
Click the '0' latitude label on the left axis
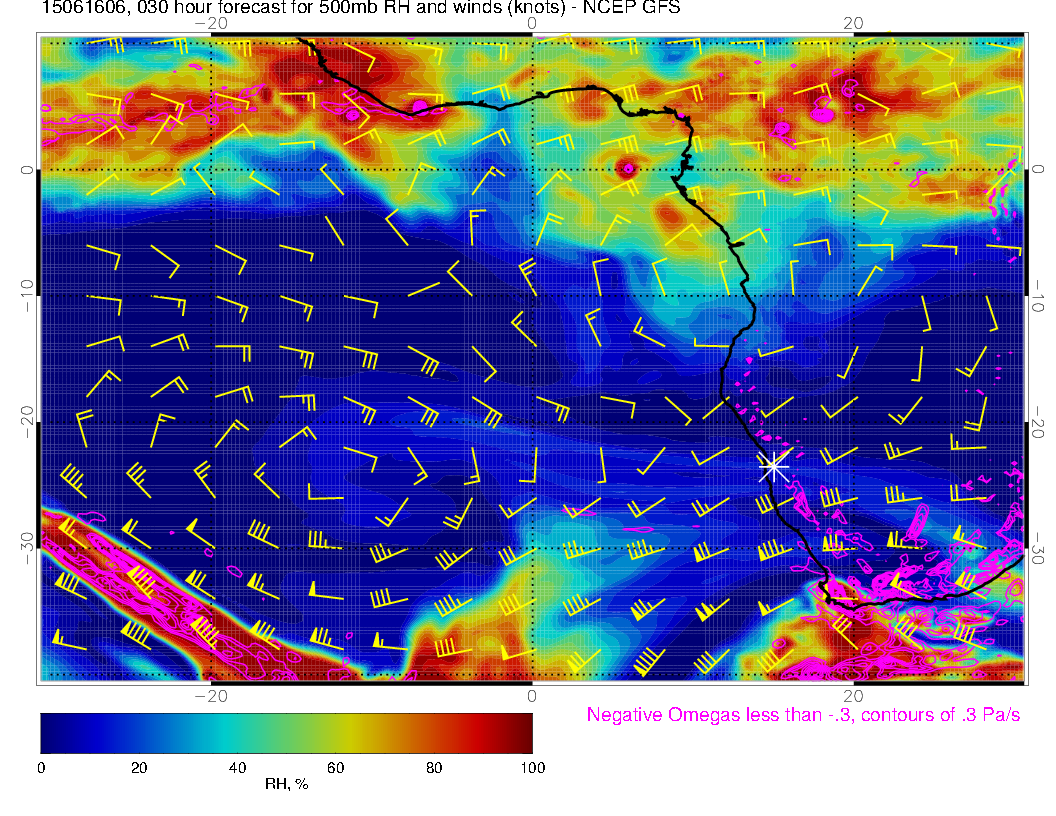tap(27, 170)
